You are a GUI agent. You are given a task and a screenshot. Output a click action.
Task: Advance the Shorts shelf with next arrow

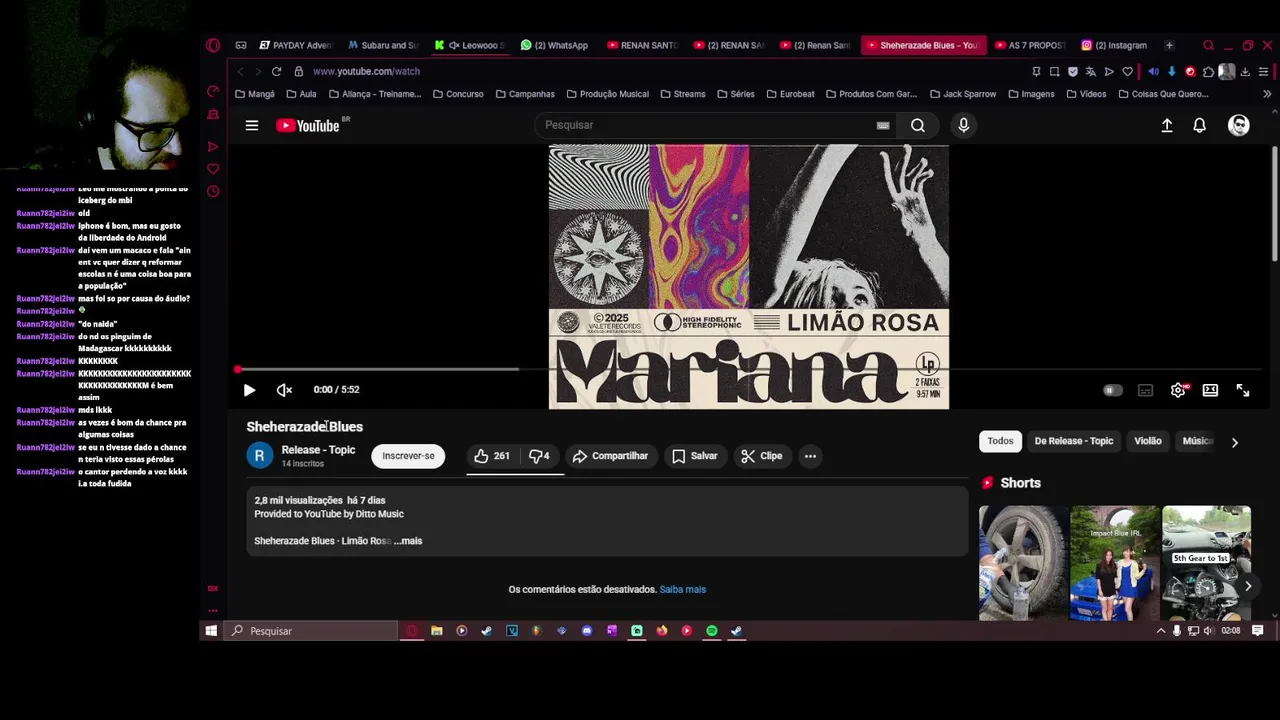pyautogui.click(x=1247, y=586)
